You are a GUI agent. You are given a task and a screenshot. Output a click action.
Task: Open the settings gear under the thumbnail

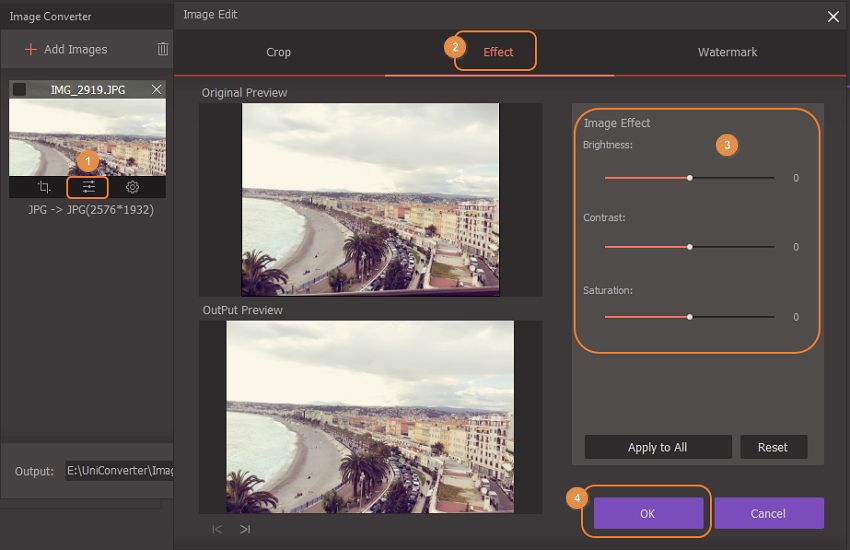(x=132, y=187)
